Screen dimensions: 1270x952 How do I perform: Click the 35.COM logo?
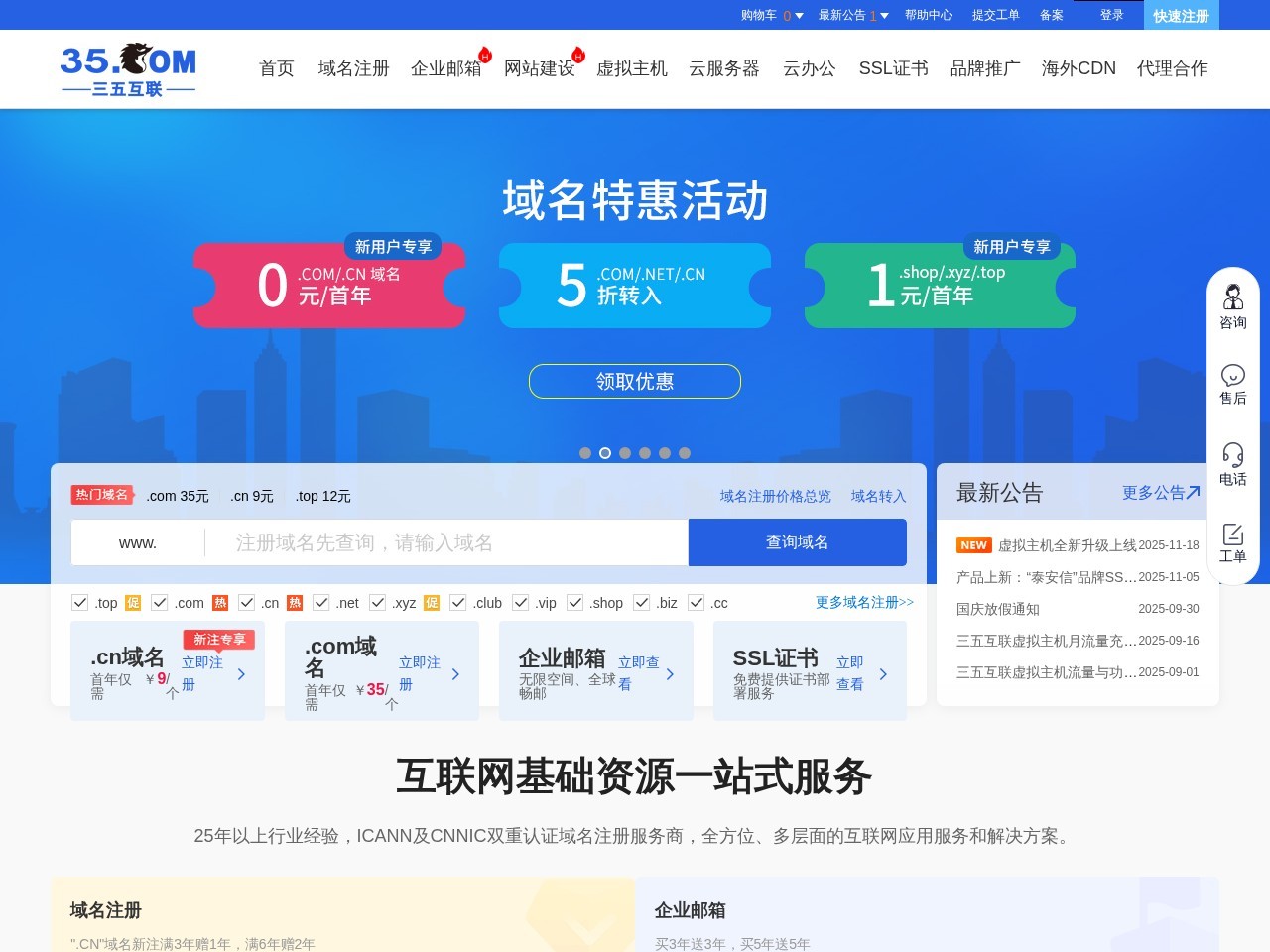click(x=129, y=67)
